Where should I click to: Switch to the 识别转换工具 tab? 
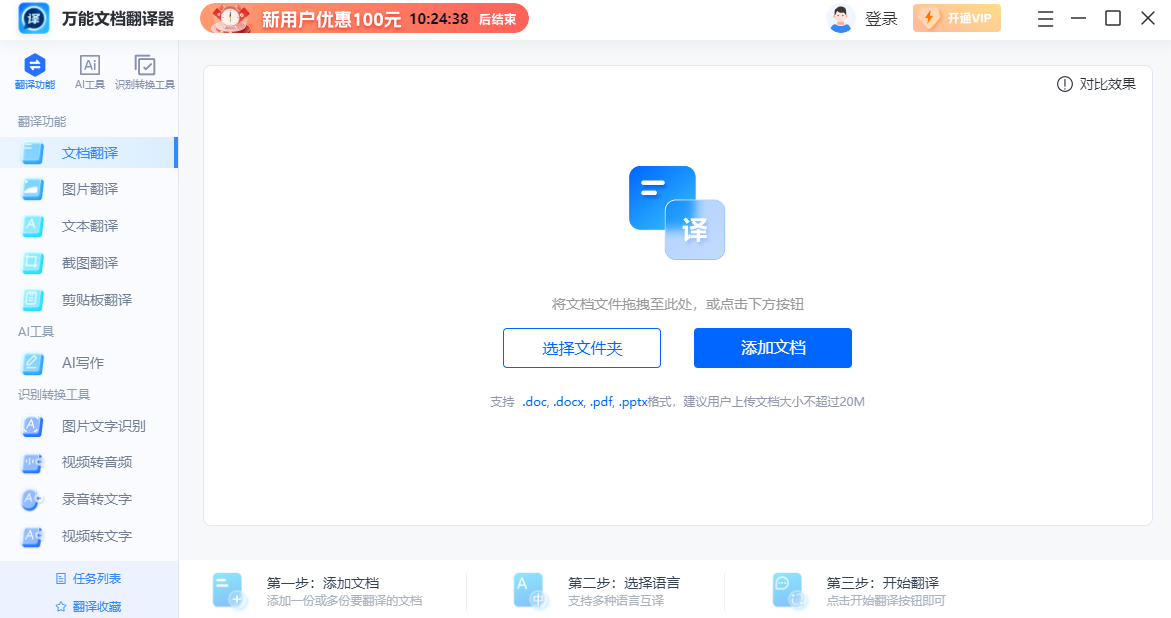[143, 72]
